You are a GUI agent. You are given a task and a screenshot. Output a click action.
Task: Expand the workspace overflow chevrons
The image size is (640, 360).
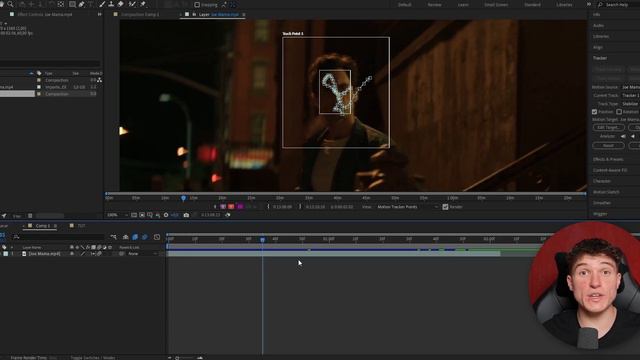[x=589, y=4]
